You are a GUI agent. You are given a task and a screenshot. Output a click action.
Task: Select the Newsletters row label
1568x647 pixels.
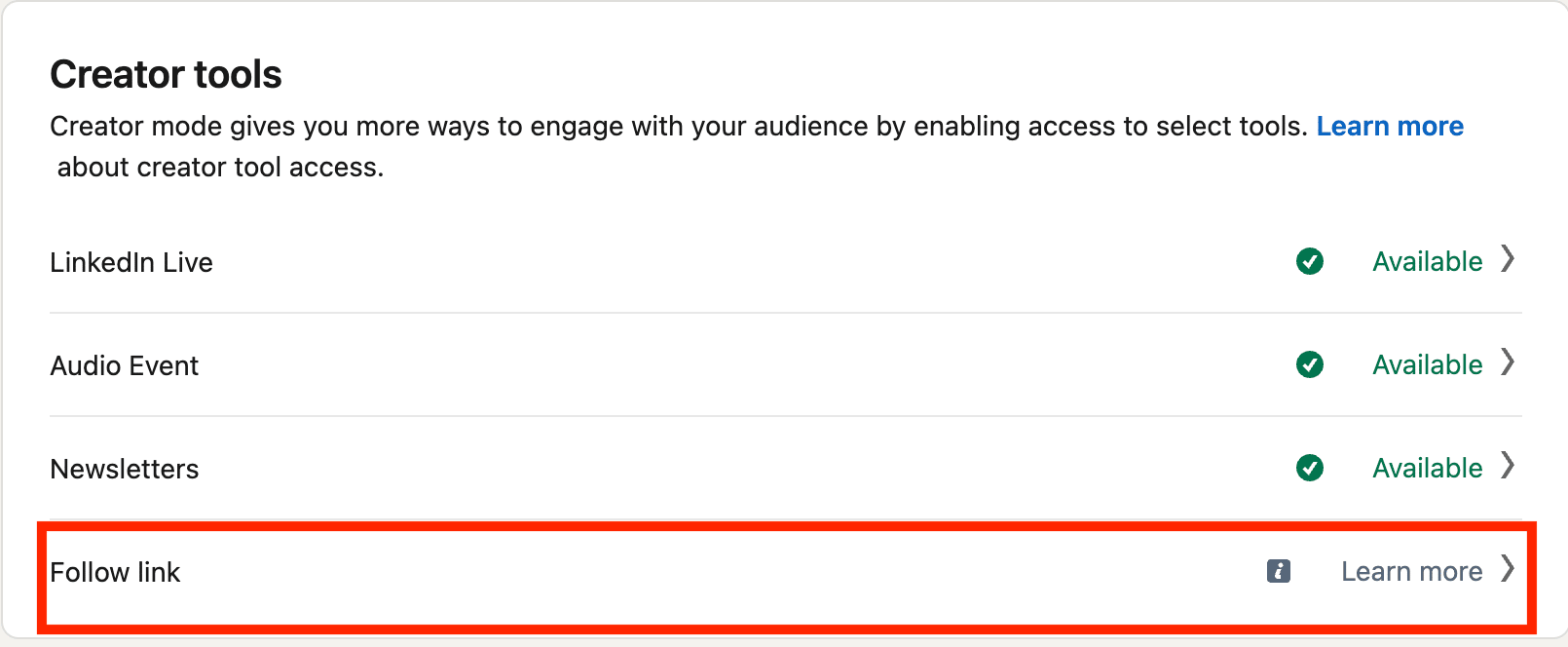tap(125, 469)
